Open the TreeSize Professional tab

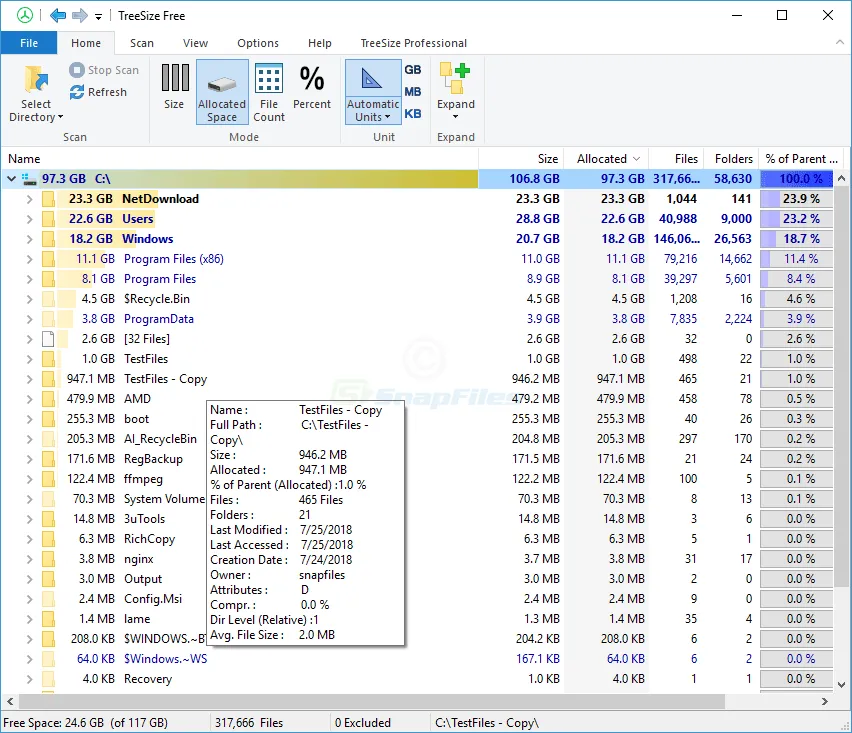[414, 43]
